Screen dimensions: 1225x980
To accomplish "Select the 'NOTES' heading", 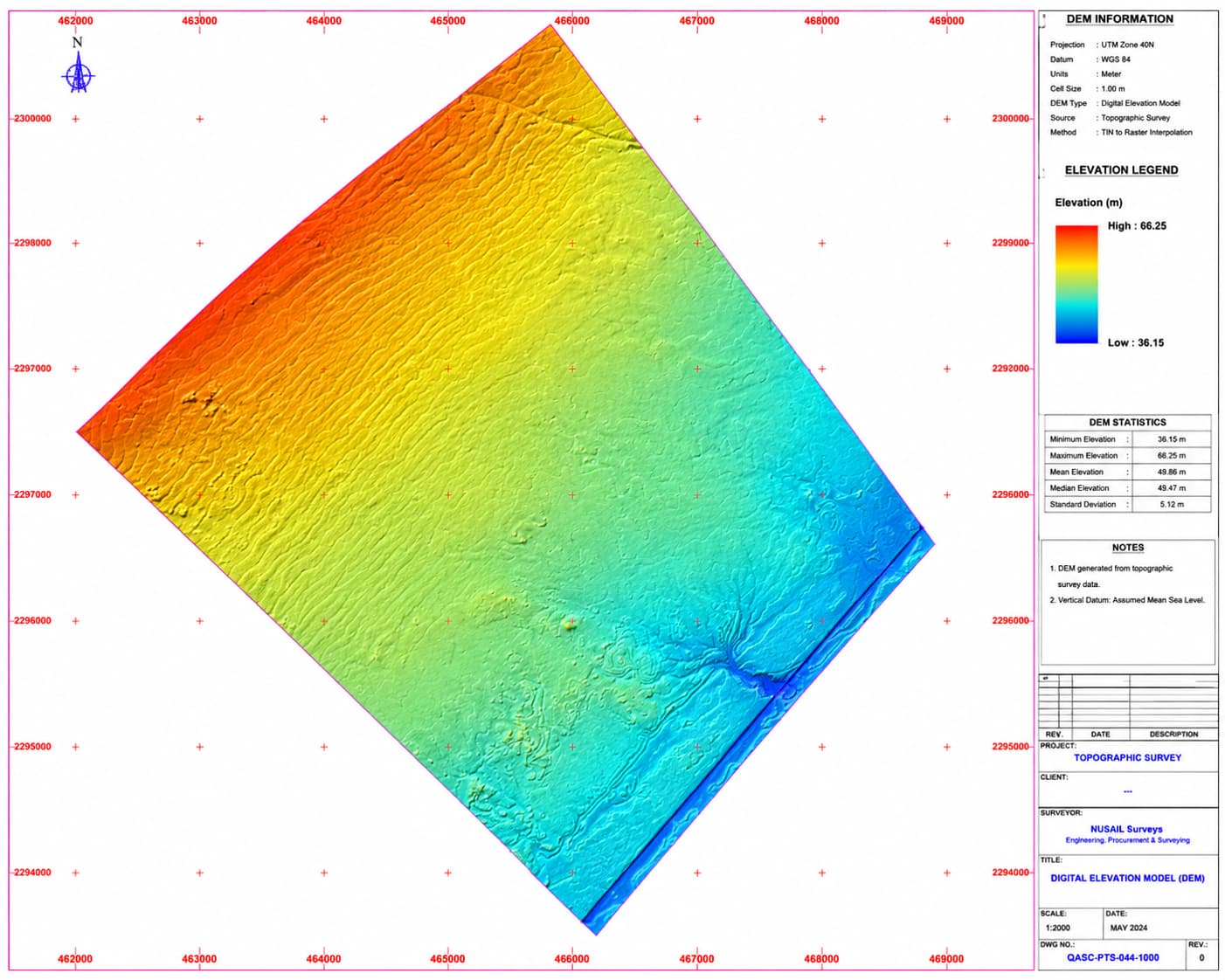I will [1128, 548].
